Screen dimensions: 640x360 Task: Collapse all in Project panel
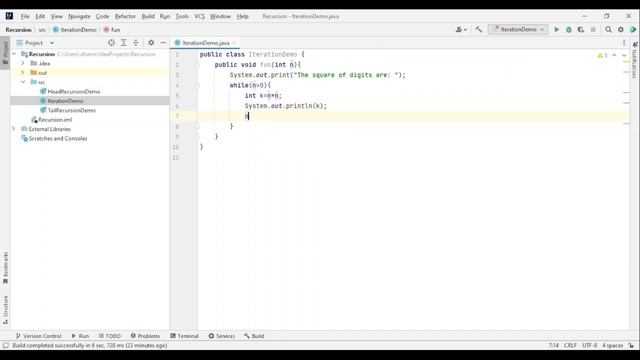coord(136,42)
